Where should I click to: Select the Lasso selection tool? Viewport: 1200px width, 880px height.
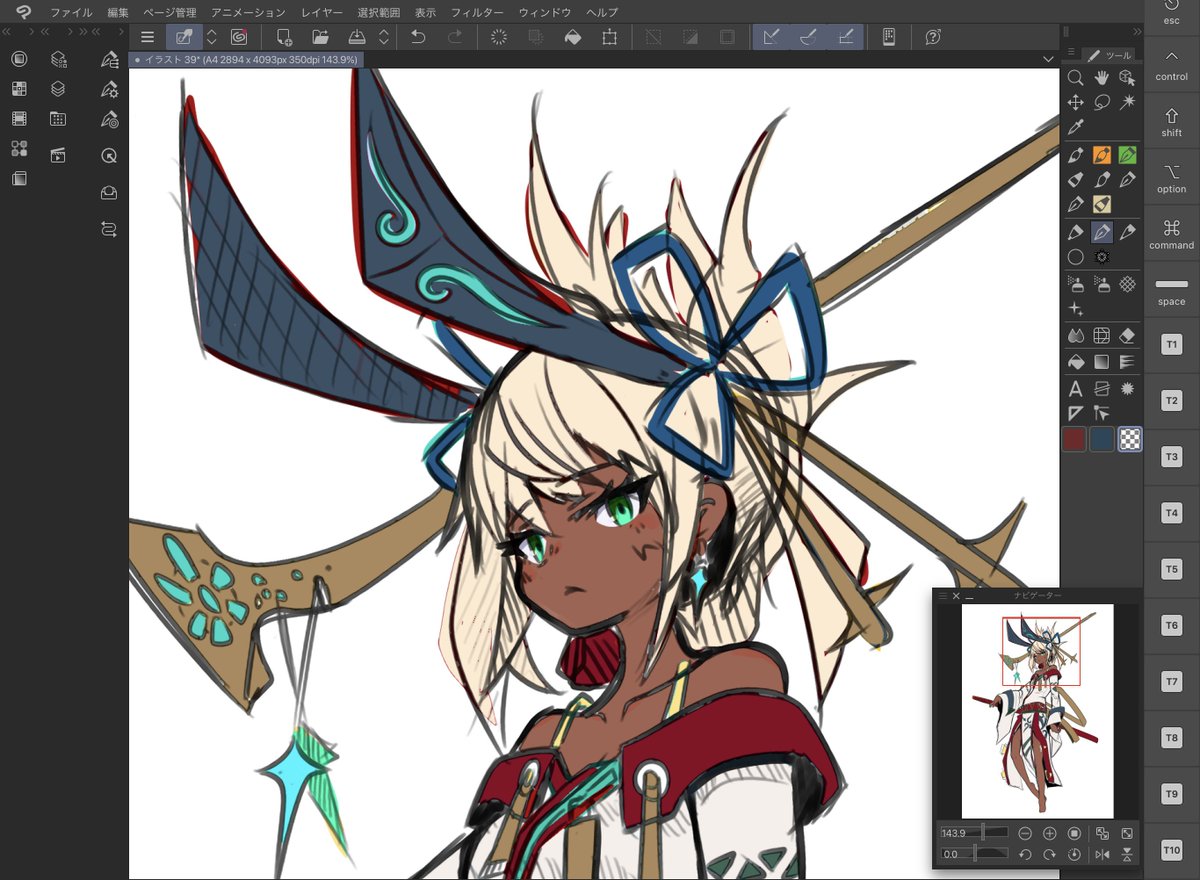(x=1102, y=102)
